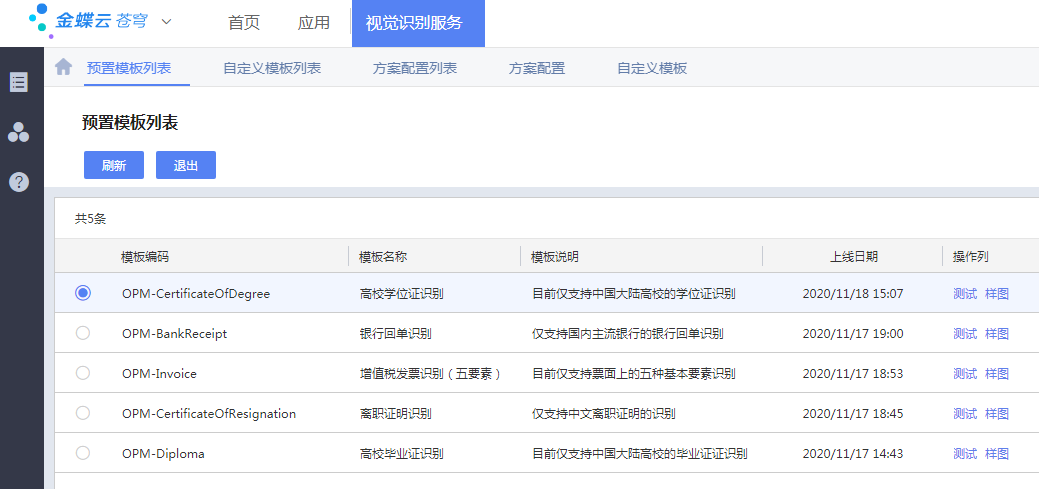Click 测试 for OPM-CertificateOfDegree row
The image size is (1039, 489).
pyautogui.click(x=965, y=294)
